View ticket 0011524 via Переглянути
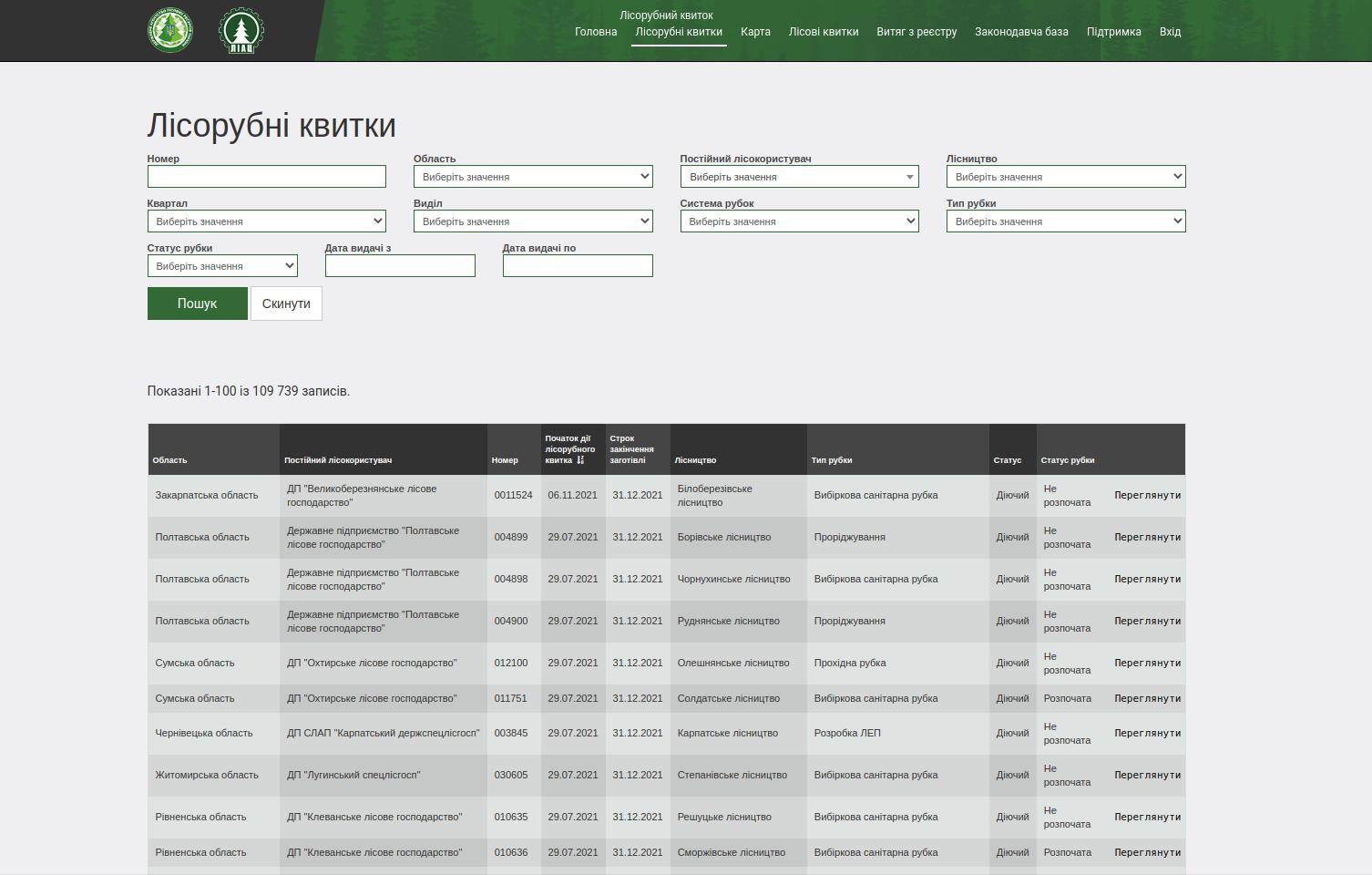 tap(1147, 495)
